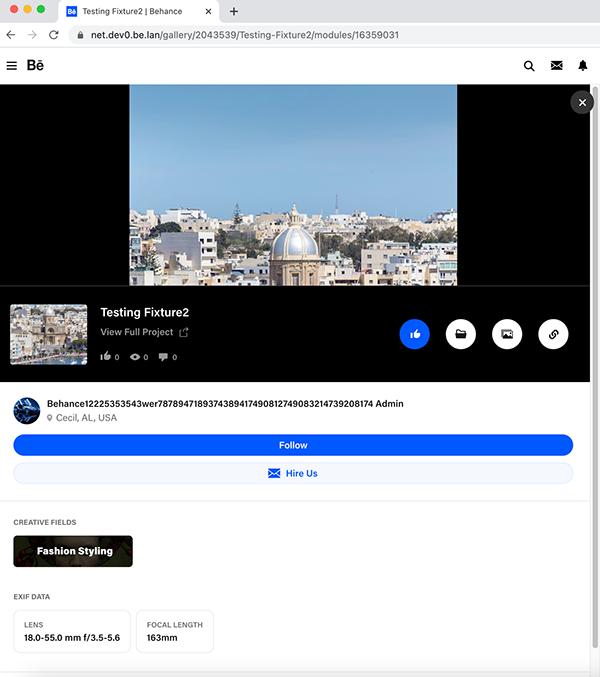Click the save to collection folder icon
This screenshot has height=677, width=600.
click(461, 335)
